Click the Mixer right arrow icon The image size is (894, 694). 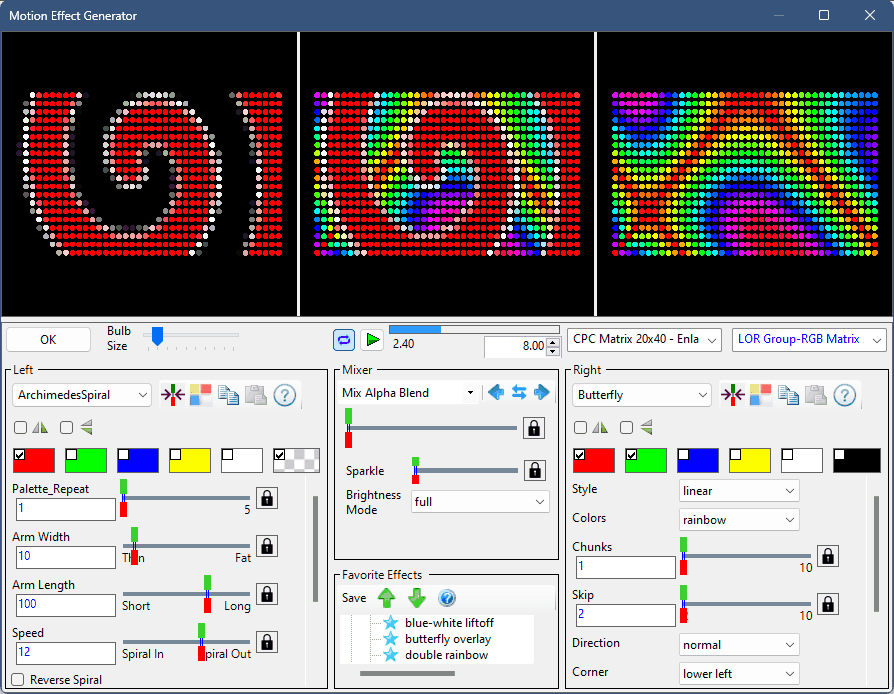coord(542,392)
